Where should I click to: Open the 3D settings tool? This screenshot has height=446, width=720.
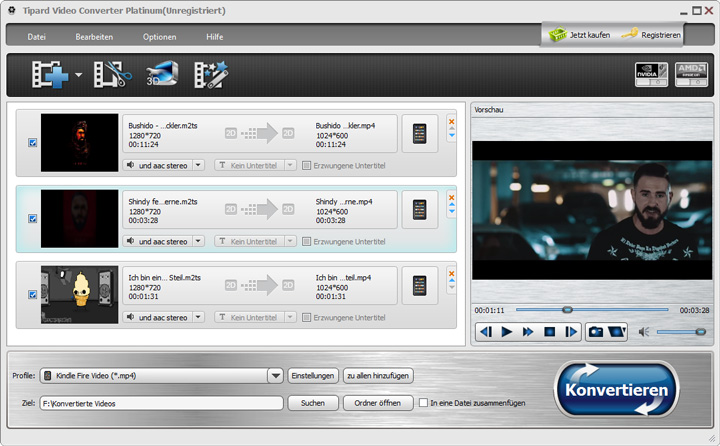(x=162, y=73)
